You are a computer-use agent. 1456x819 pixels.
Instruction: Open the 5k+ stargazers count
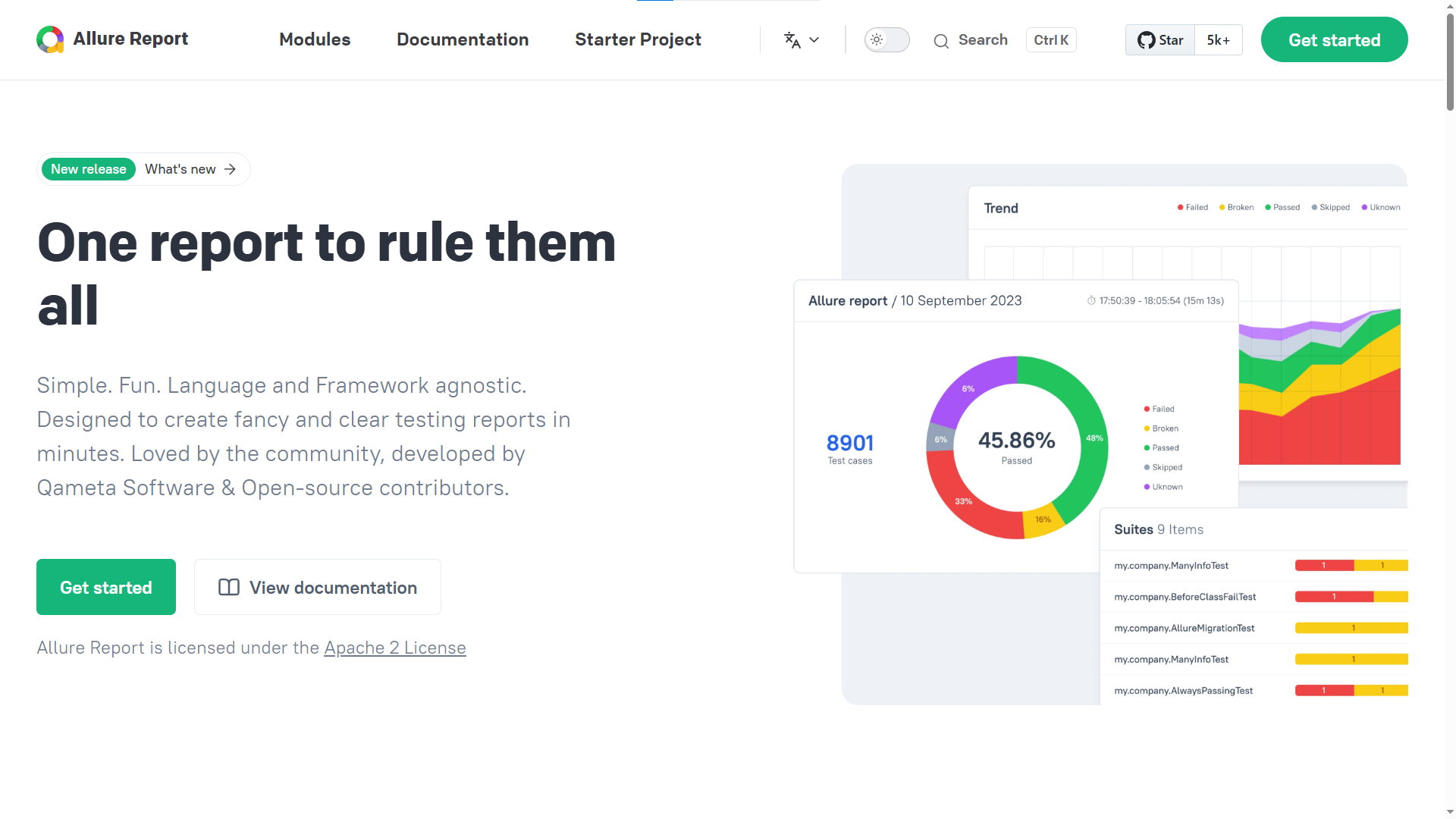tap(1219, 40)
